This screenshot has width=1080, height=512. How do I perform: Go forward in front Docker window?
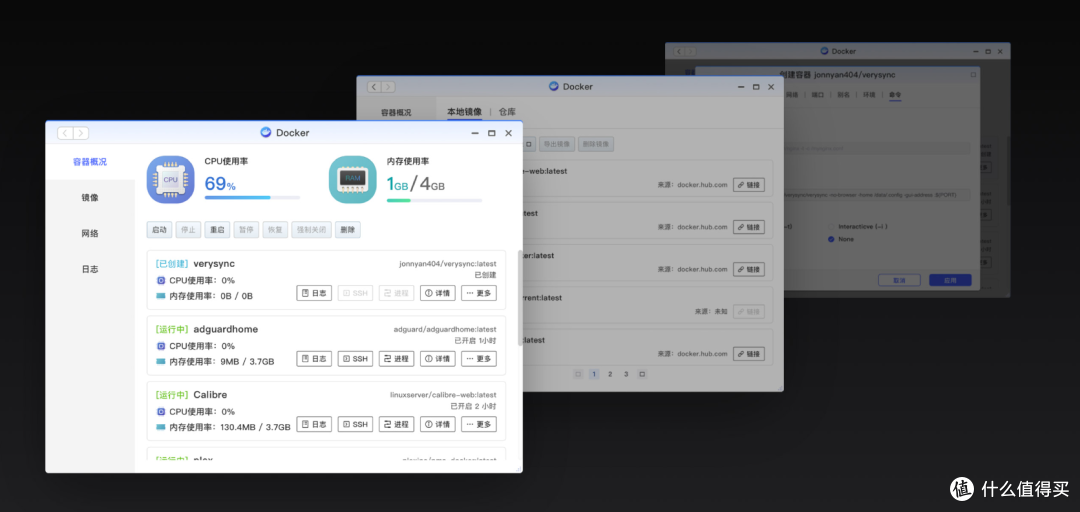81,133
